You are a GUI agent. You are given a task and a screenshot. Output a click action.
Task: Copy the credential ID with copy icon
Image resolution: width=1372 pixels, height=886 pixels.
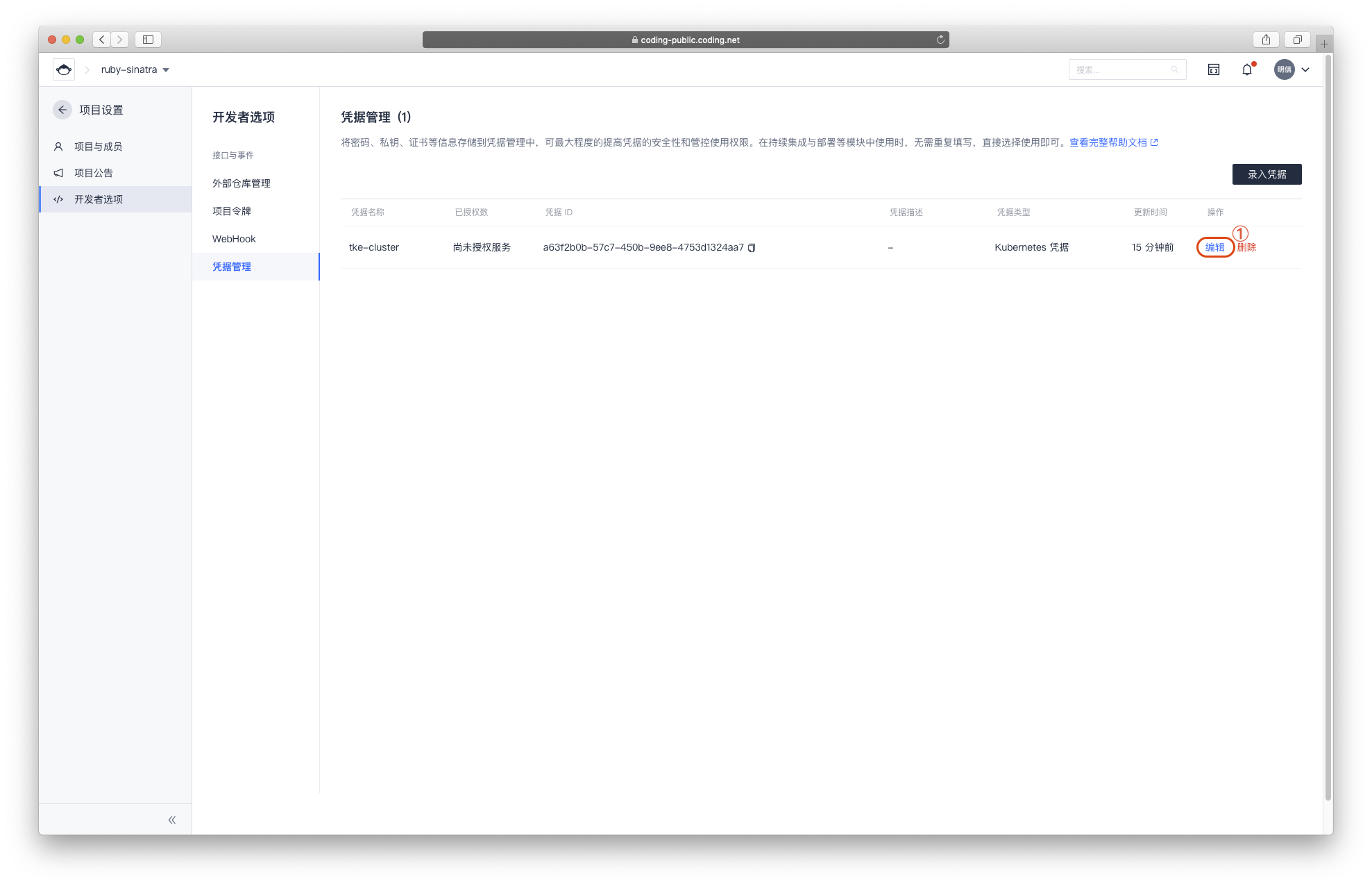(752, 248)
